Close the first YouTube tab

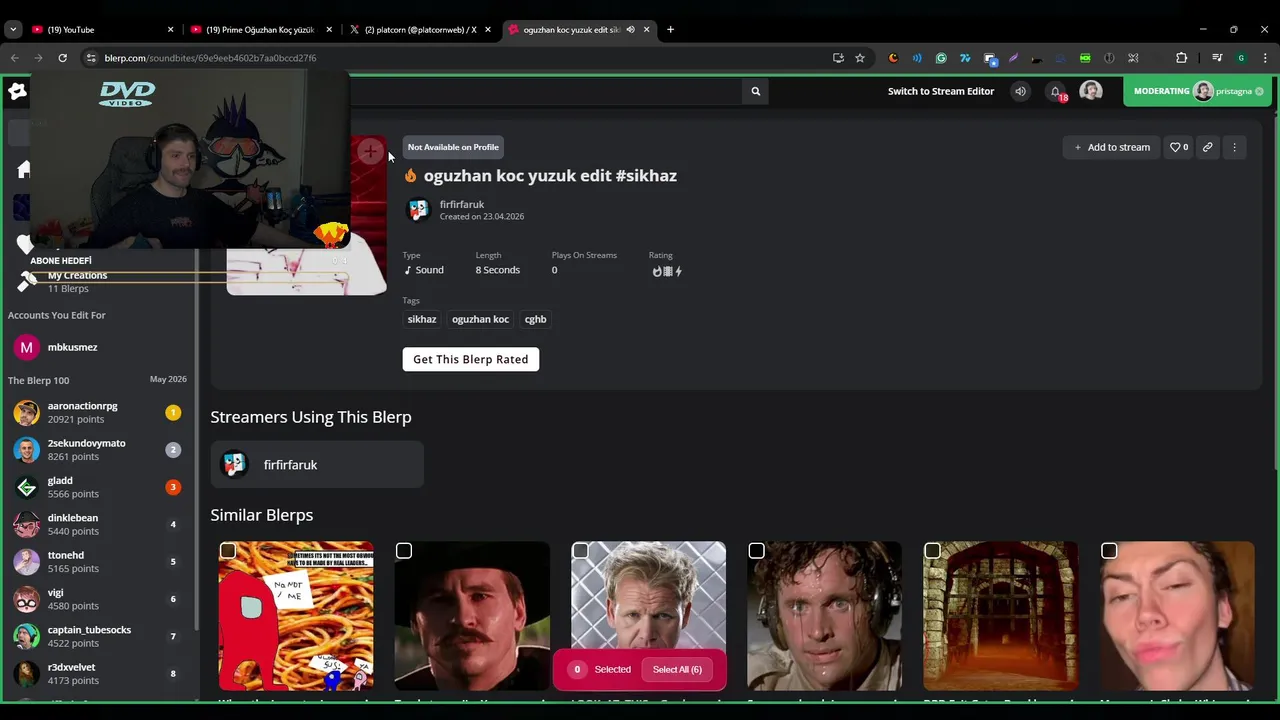[170, 30]
